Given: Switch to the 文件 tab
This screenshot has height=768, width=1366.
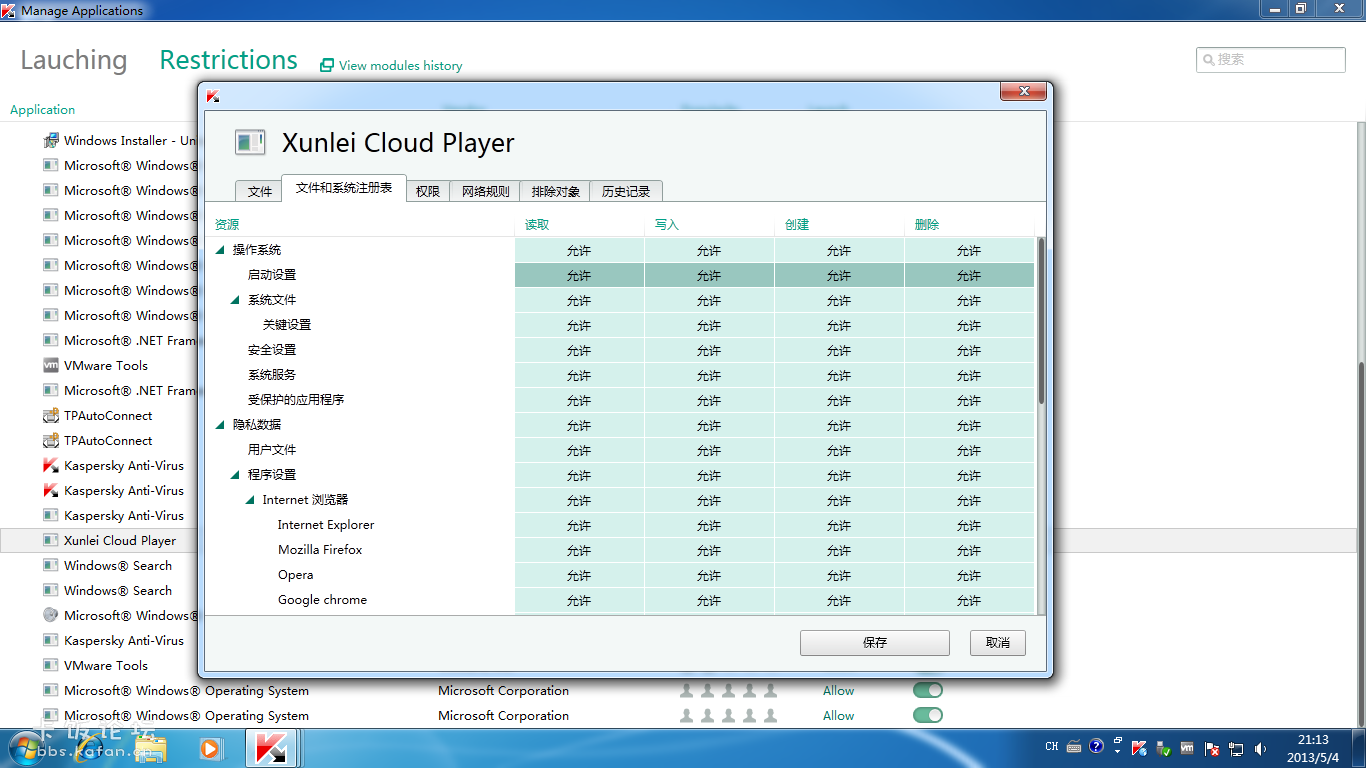Looking at the screenshot, I should coord(259,191).
